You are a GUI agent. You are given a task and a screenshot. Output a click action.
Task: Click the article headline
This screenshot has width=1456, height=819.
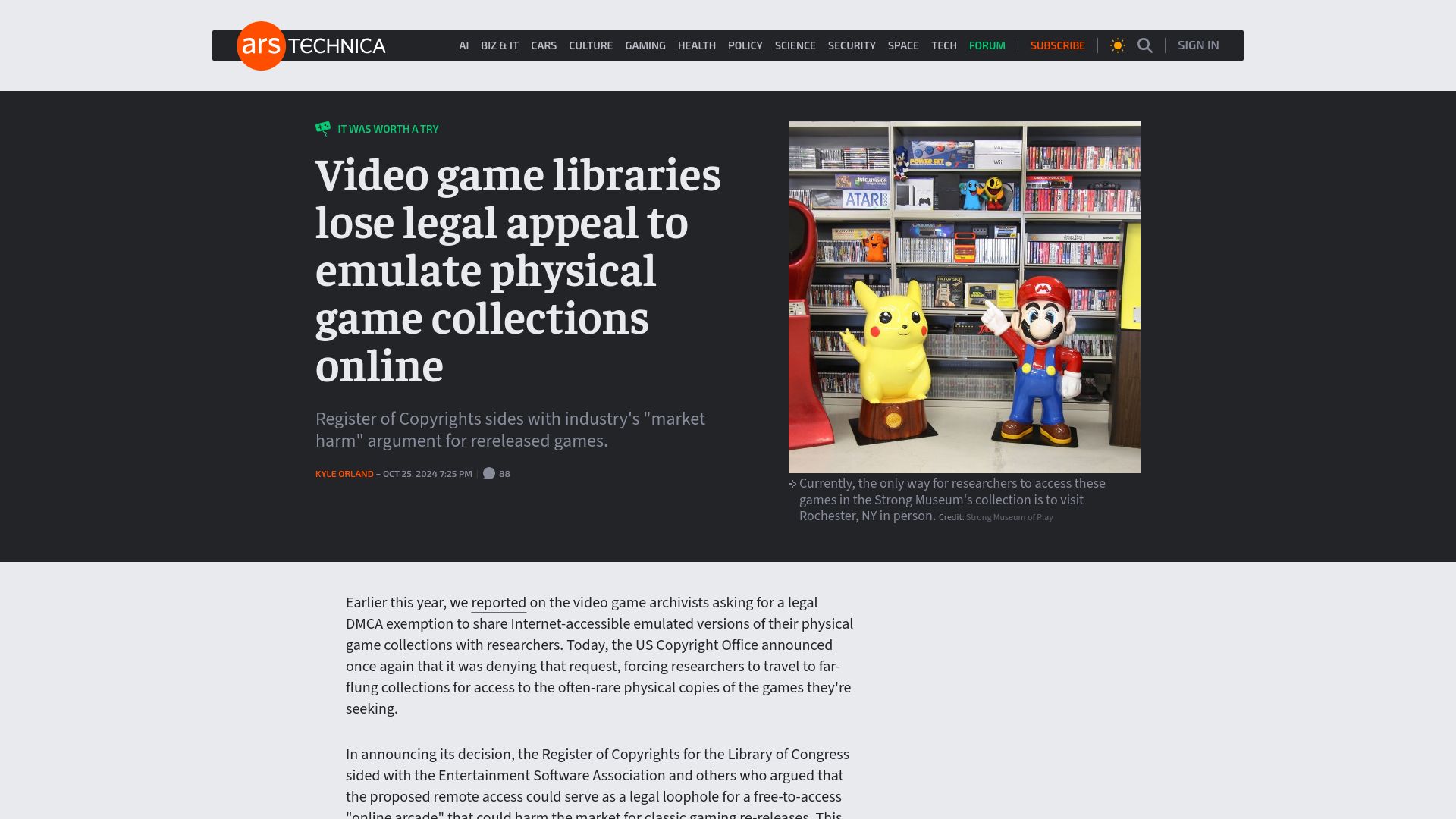(x=518, y=271)
